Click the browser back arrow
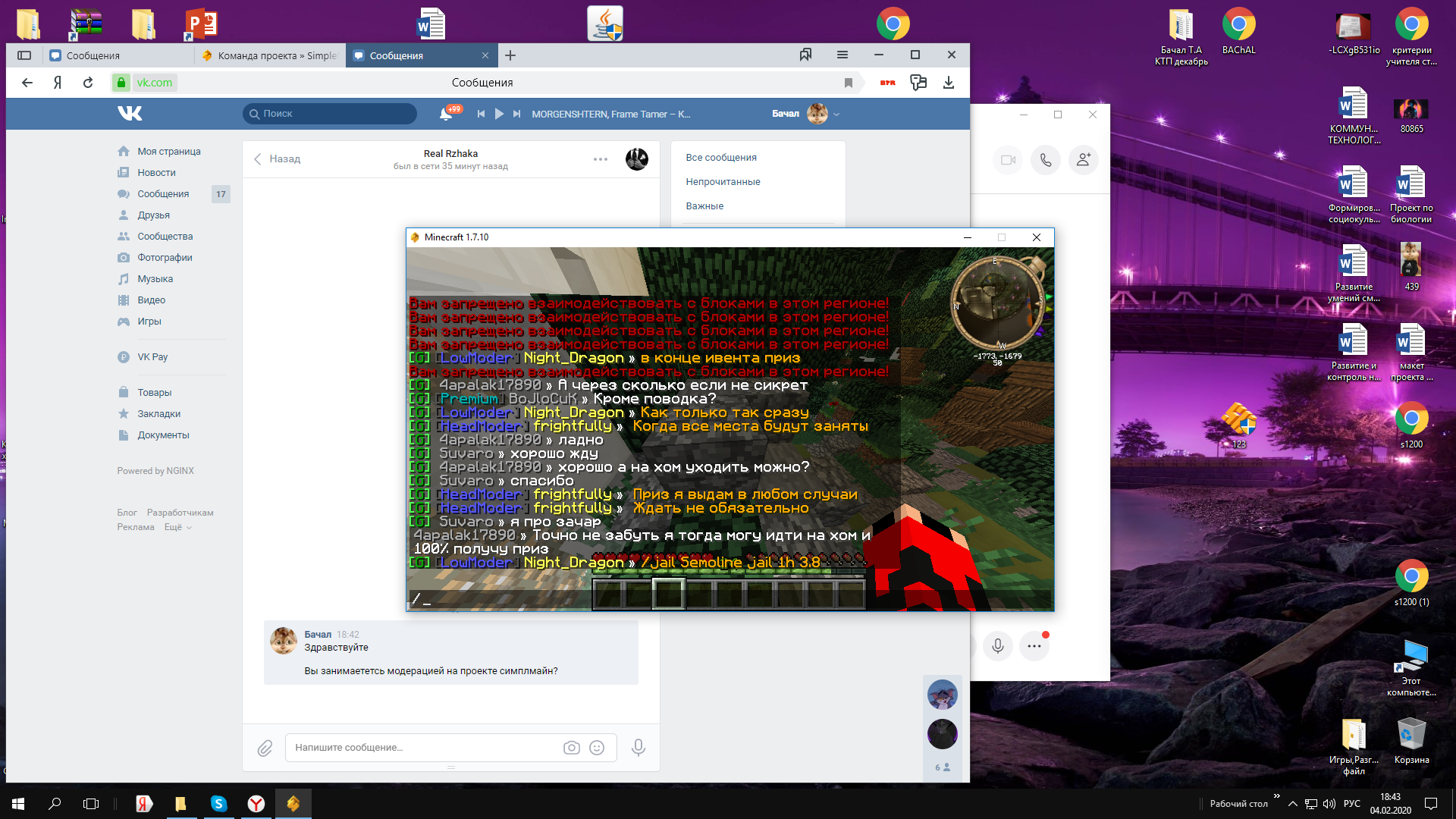This screenshot has width=1456, height=819. pyautogui.click(x=27, y=83)
